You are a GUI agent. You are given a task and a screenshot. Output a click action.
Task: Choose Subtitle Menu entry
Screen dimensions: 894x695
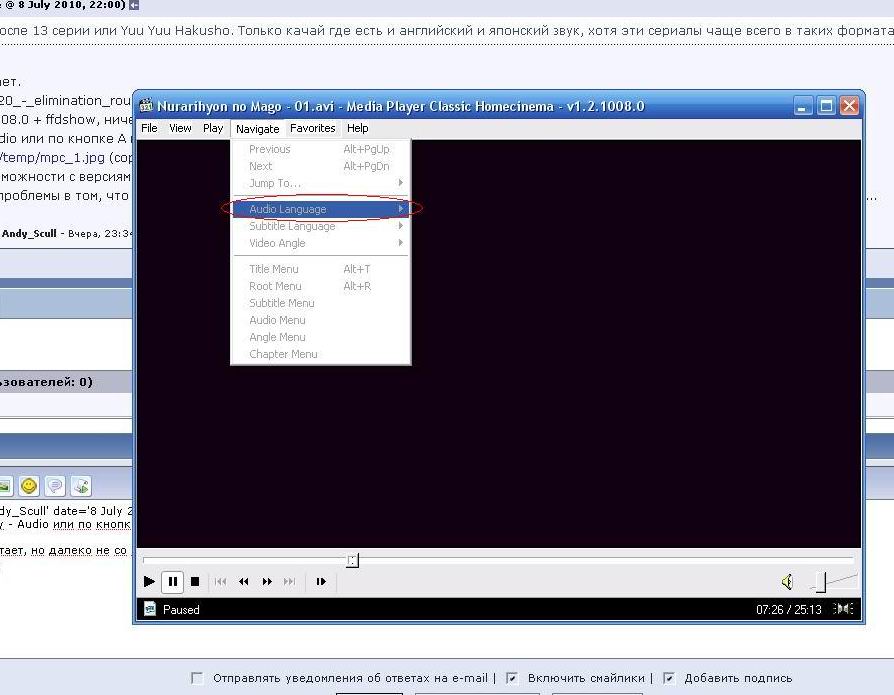coord(321,303)
